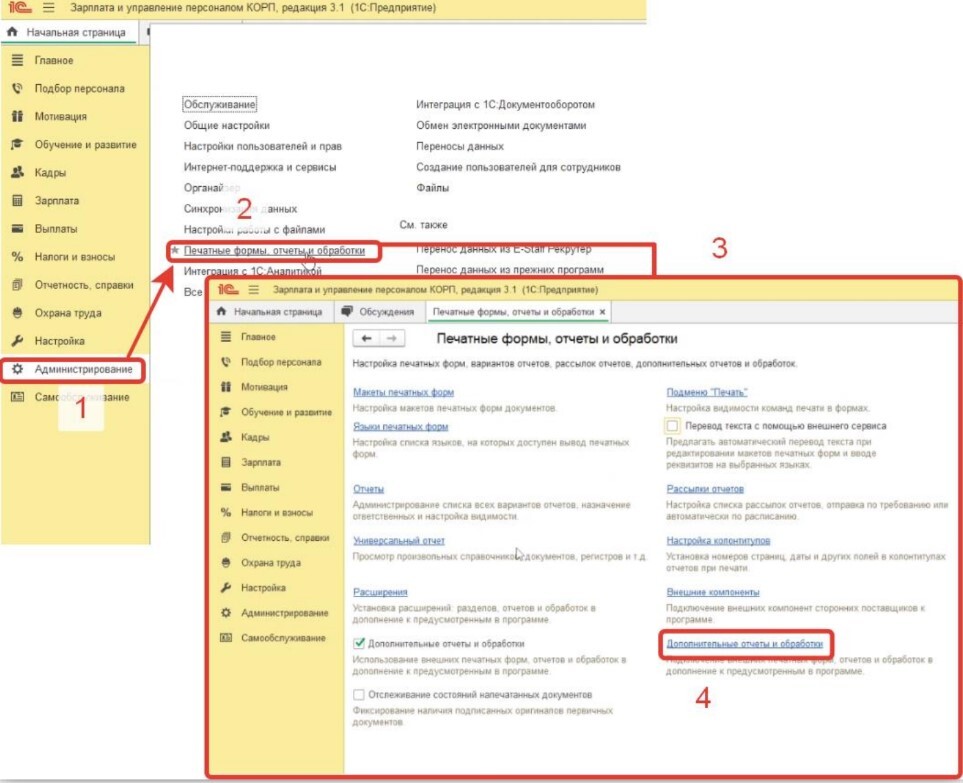This screenshot has height=783, width=963.
Task: Click the Зарплата calculator icon in the inner sidebar
Action: tap(226, 463)
